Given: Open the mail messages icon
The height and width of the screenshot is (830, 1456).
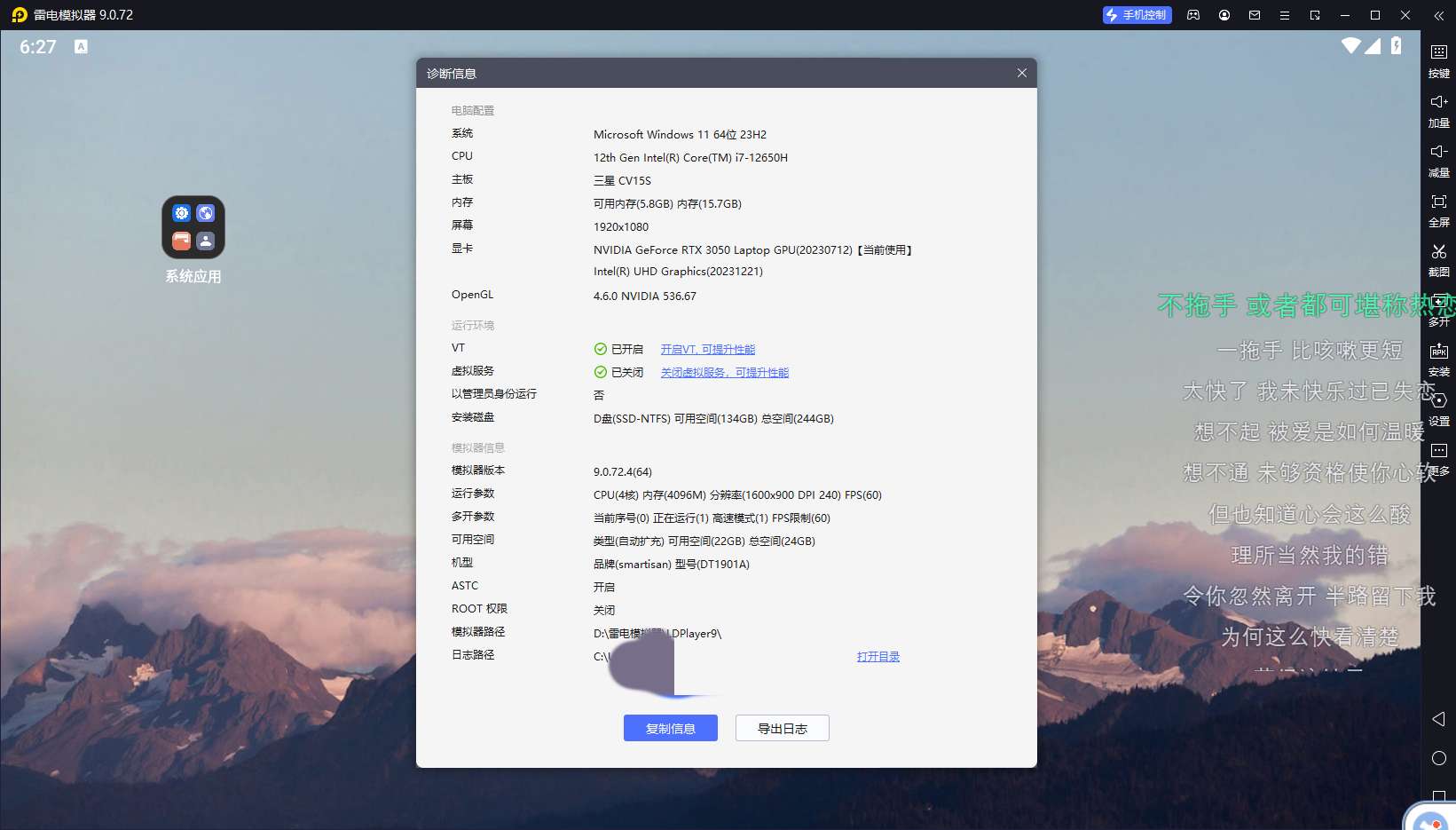Looking at the screenshot, I should pyautogui.click(x=1255, y=15).
